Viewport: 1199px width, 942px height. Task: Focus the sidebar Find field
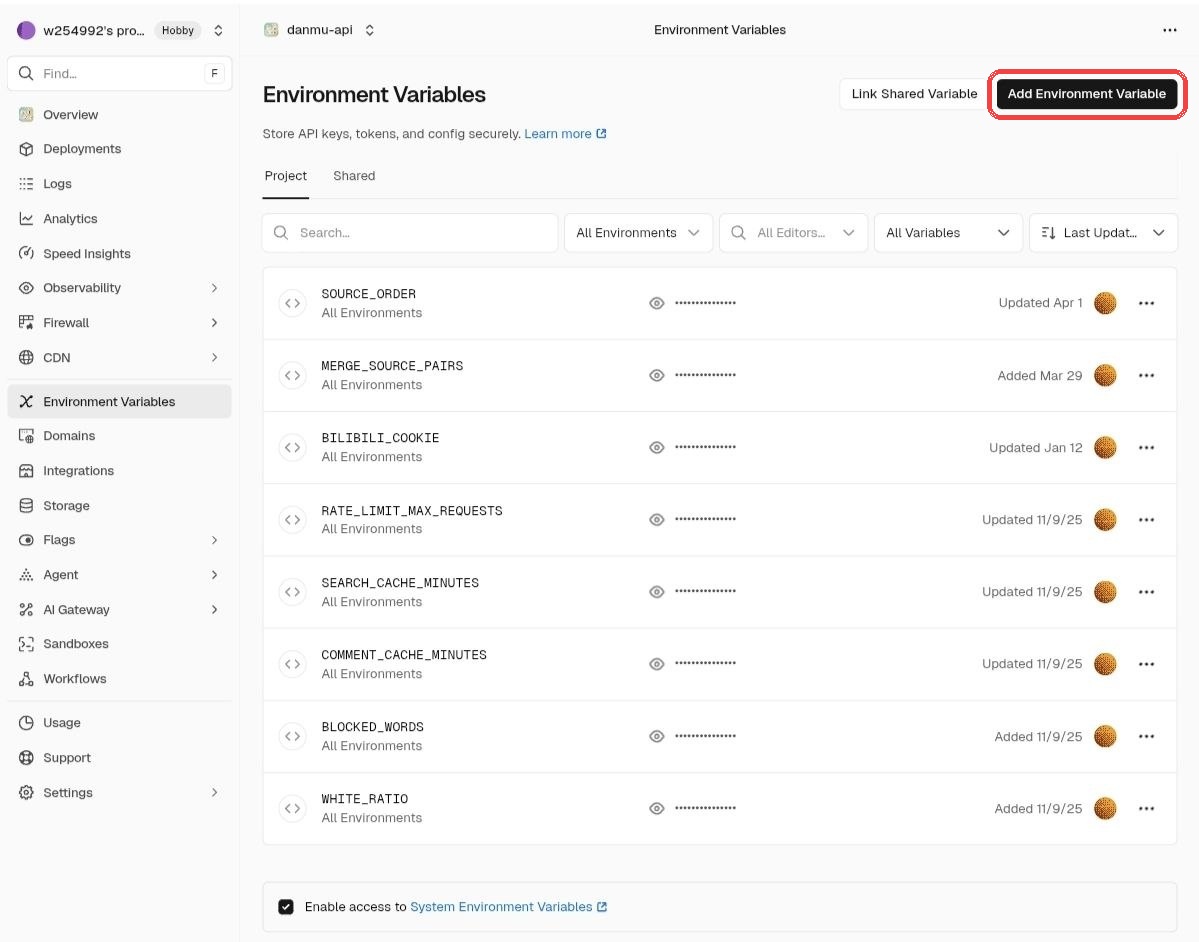pos(119,73)
